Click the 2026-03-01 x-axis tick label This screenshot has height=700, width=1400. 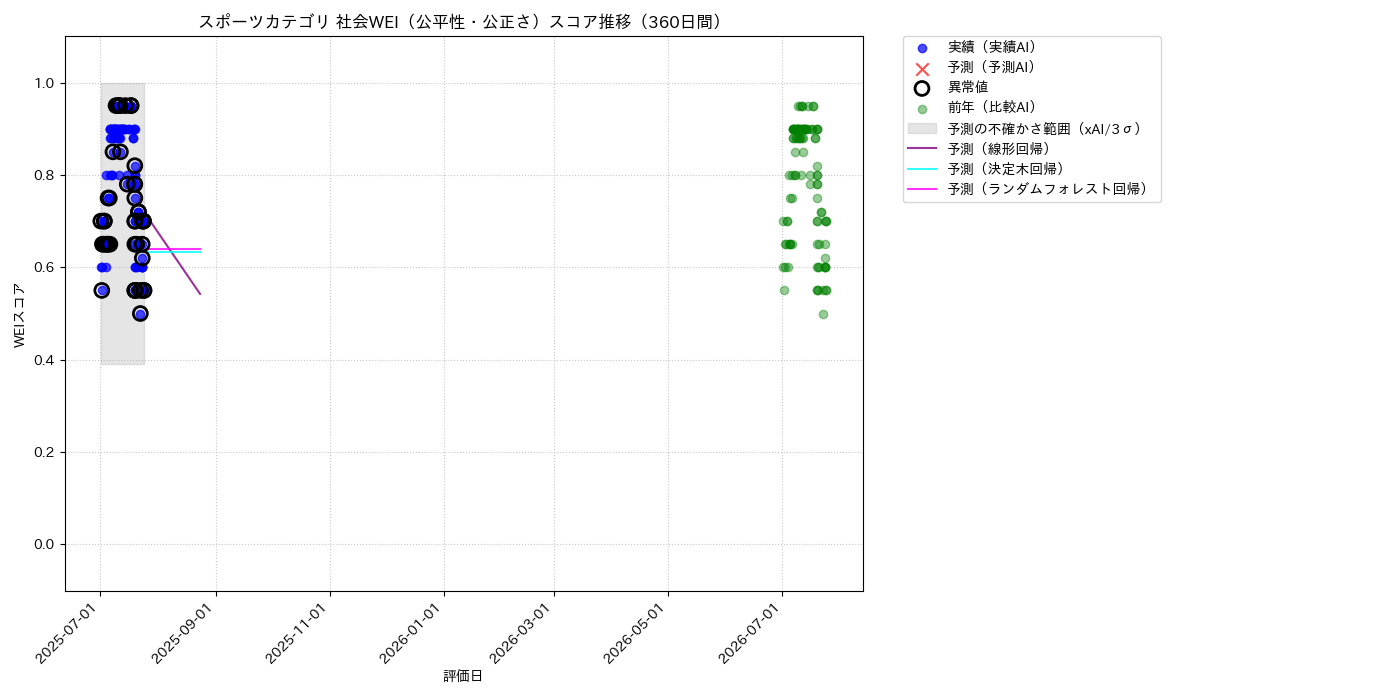point(522,634)
